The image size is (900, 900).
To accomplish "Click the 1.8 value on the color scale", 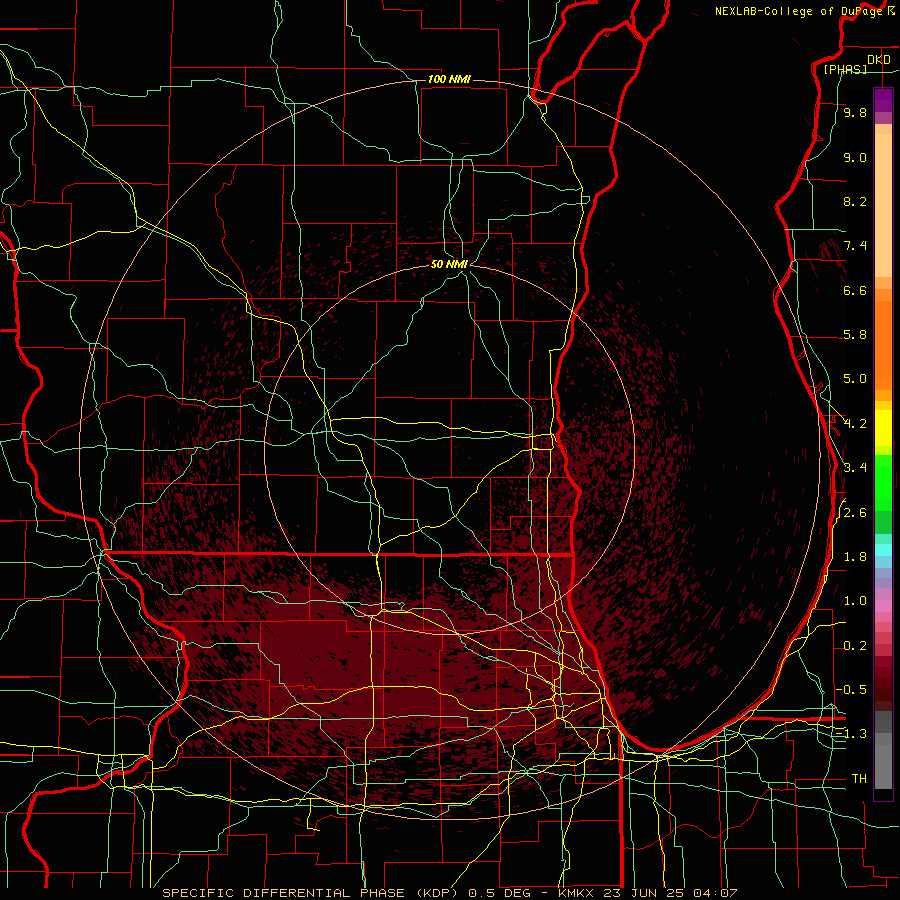I will coord(855,557).
